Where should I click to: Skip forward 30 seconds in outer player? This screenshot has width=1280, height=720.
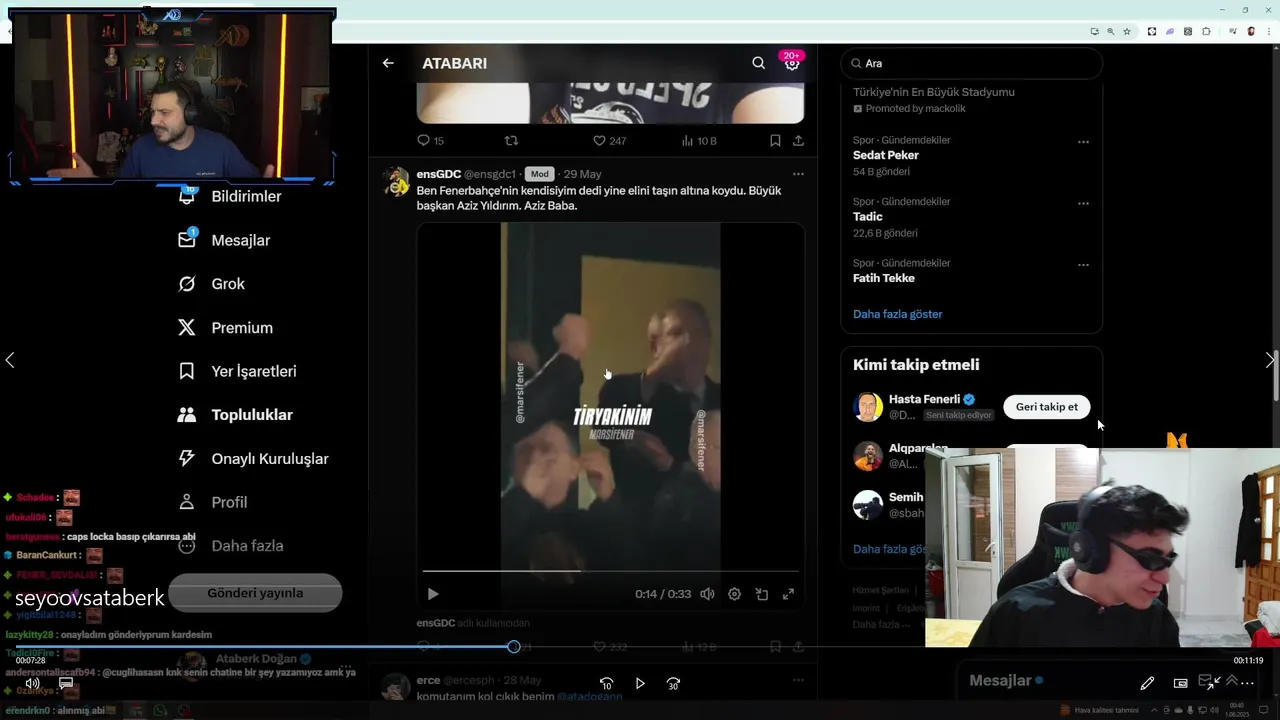coord(673,683)
